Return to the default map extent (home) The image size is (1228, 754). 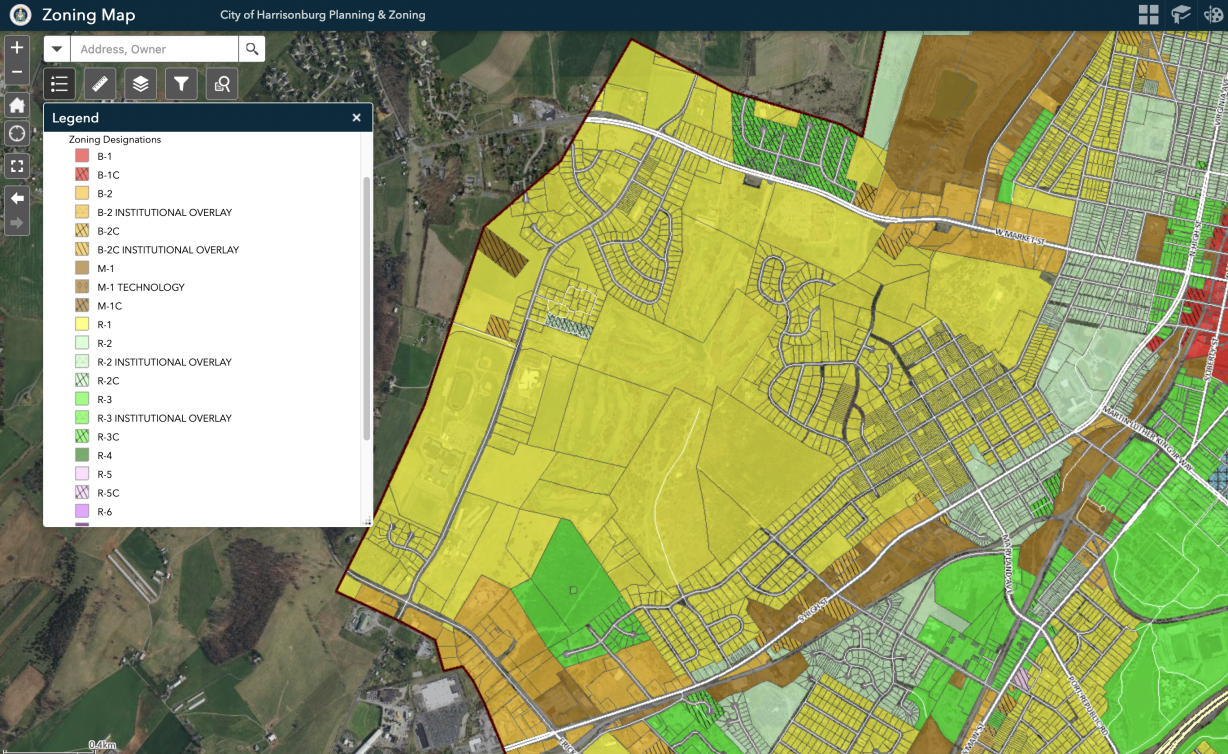click(17, 104)
